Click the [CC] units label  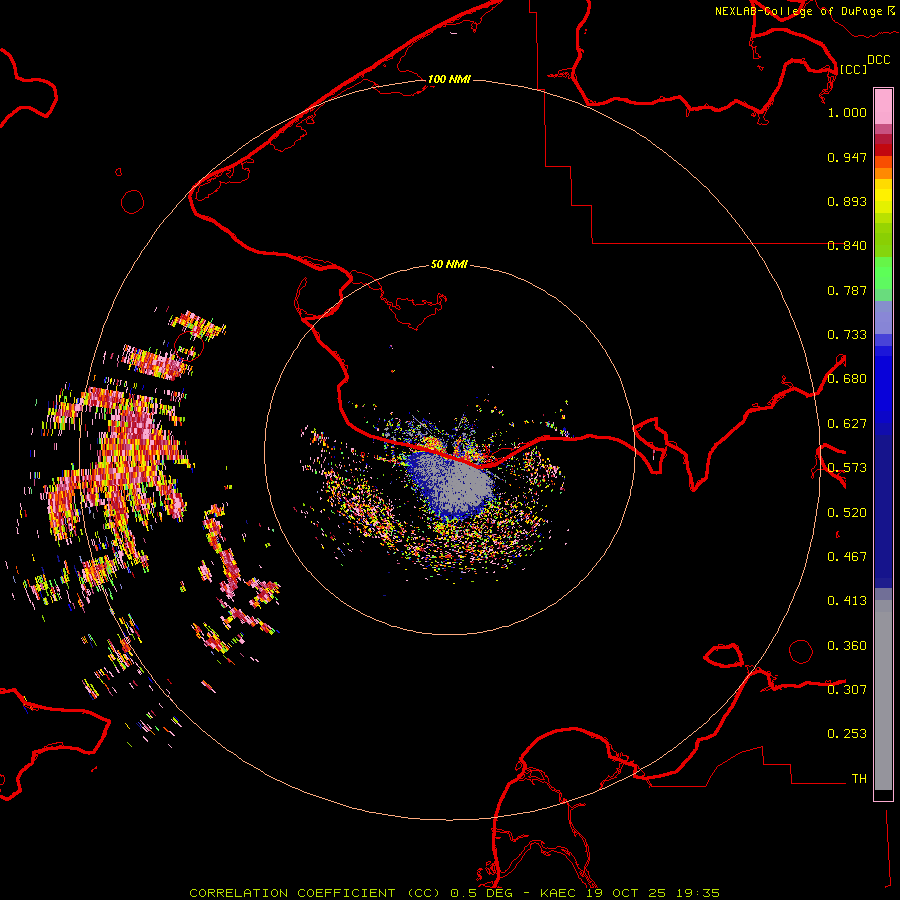[x=853, y=69]
